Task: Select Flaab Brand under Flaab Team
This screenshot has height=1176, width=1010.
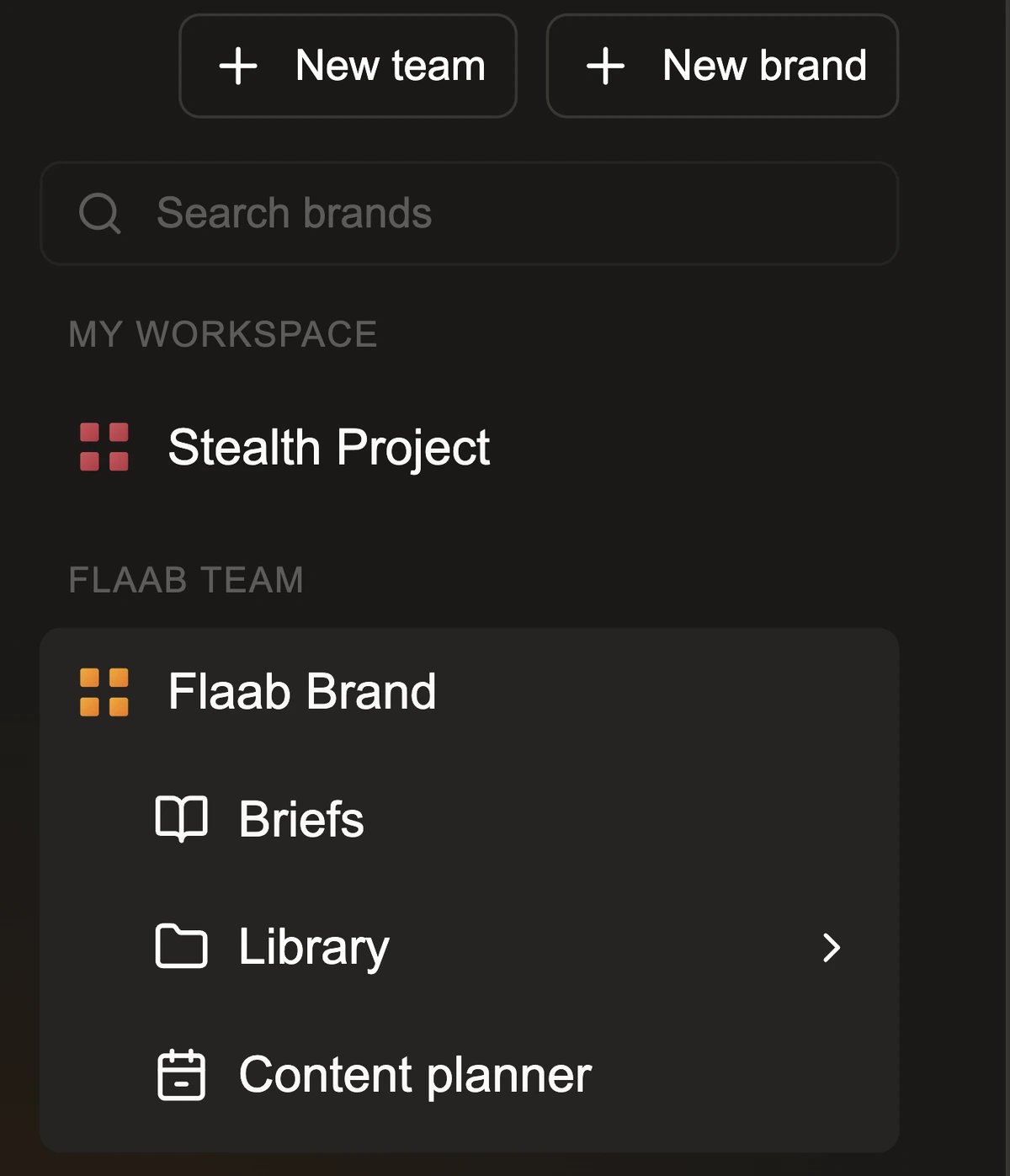Action: click(x=301, y=692)
